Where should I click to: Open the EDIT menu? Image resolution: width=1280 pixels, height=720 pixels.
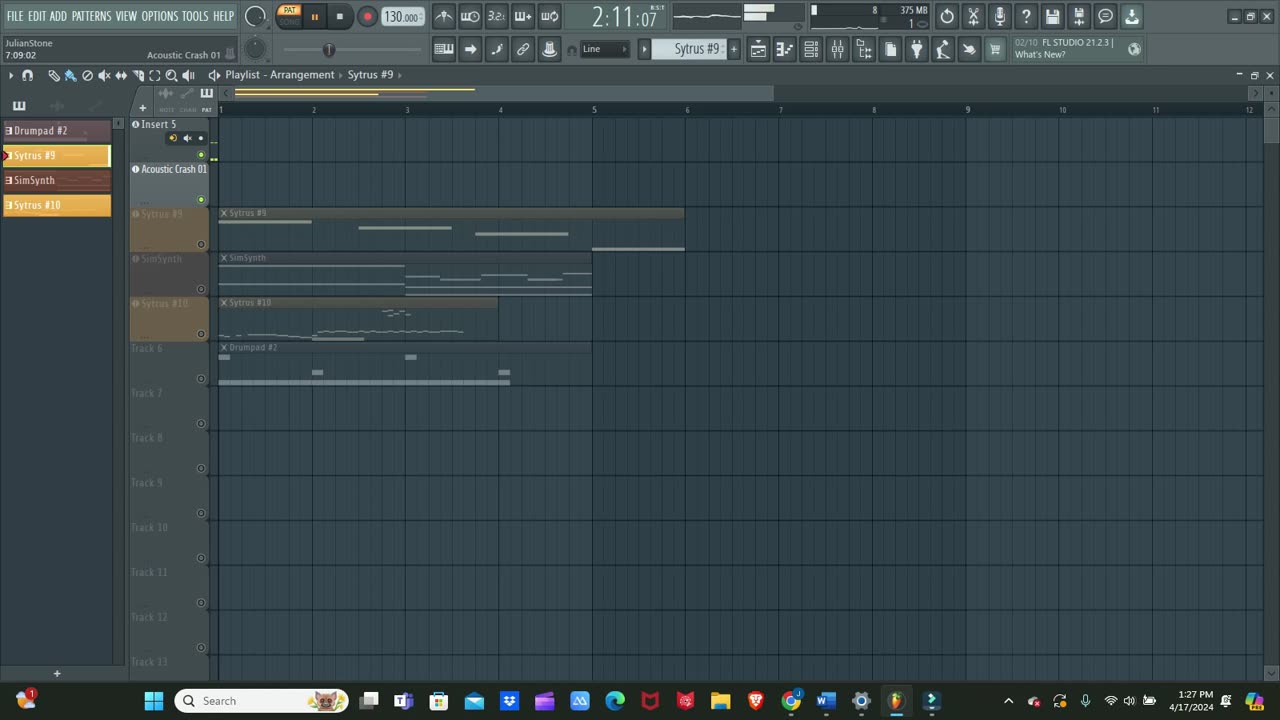[37, 16]
